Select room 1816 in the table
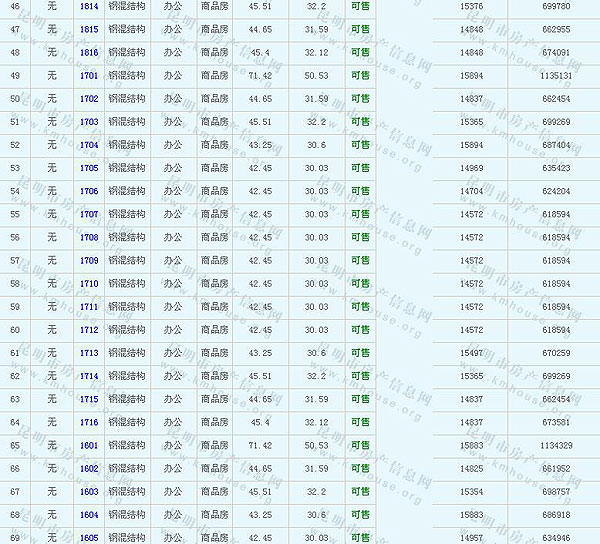The height and width of the screenshot is (544, 600). tap(89, 52)
